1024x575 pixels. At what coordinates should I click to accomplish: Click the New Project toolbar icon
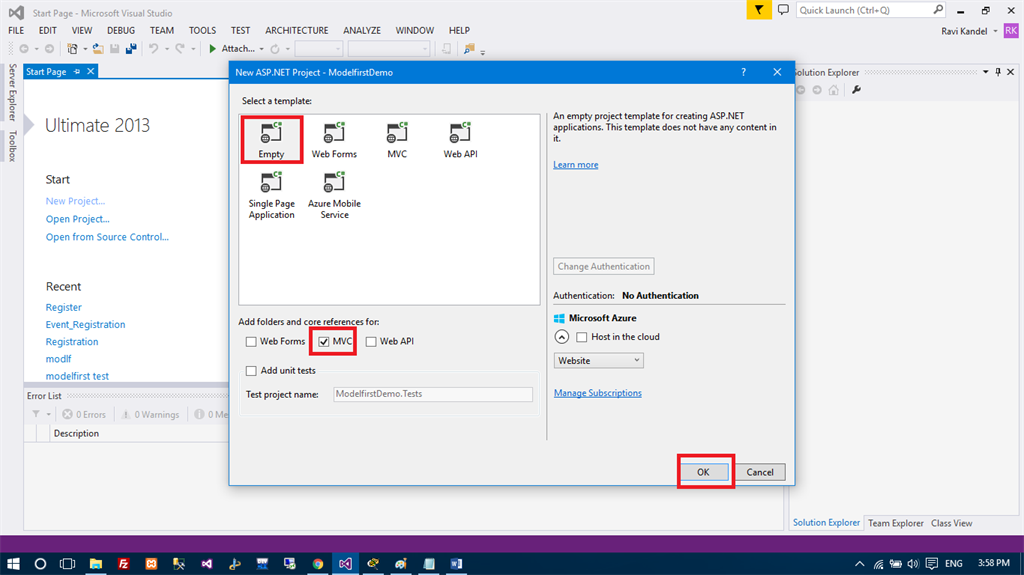pos(72,49)
